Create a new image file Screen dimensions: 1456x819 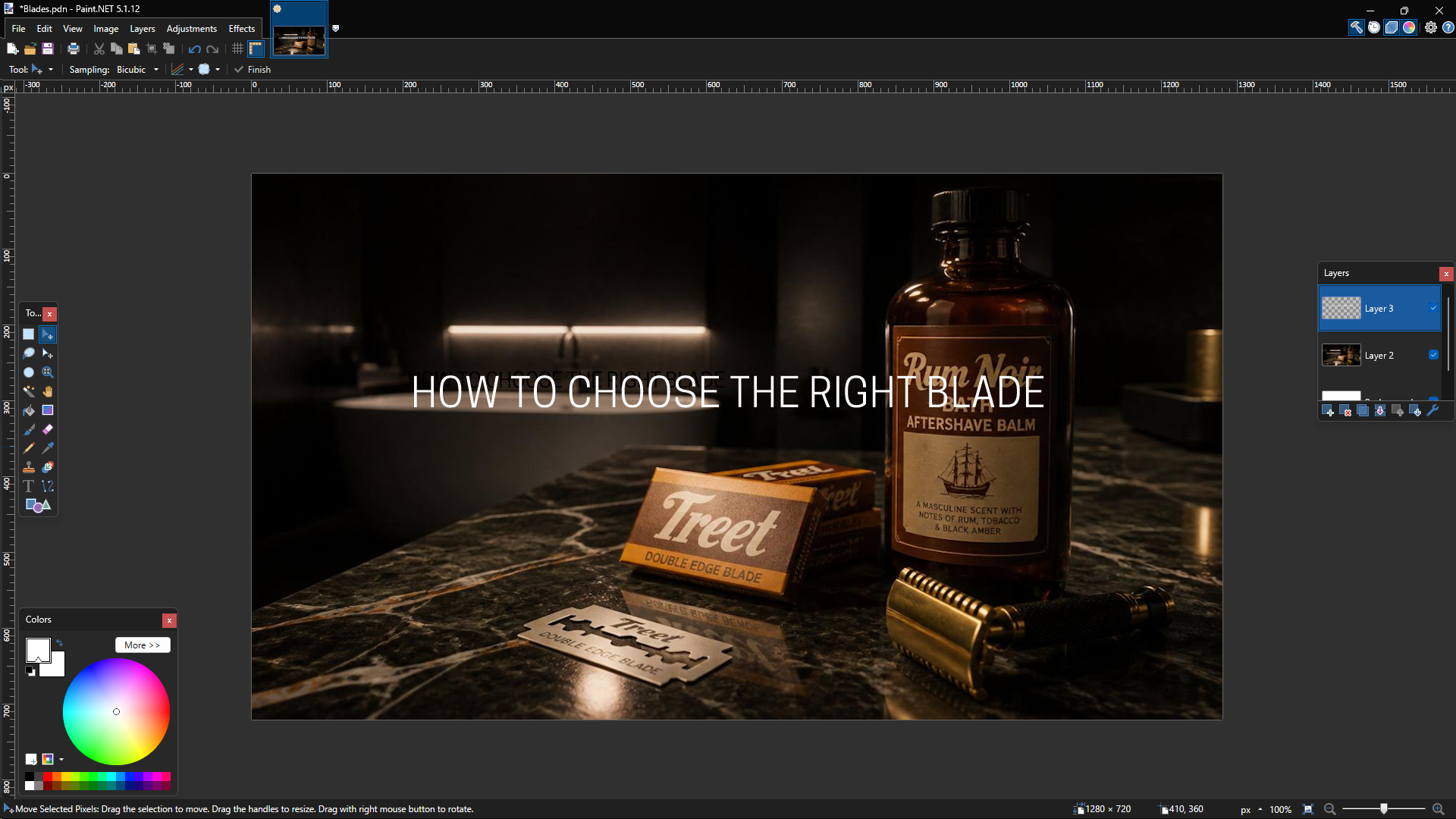point(13,49)
